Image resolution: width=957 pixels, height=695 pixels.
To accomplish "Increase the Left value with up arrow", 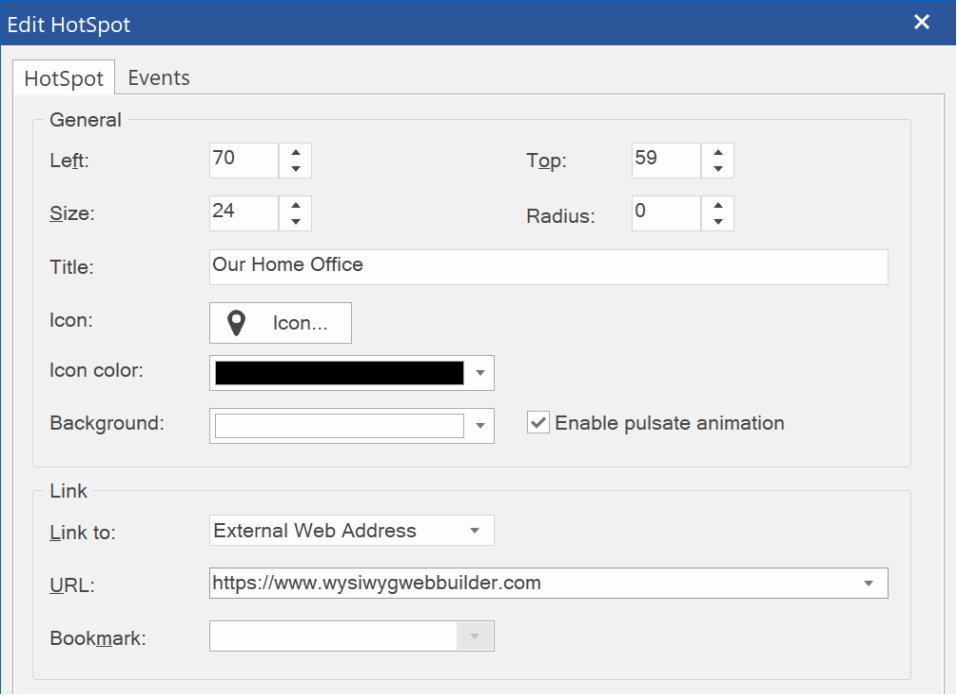I will pyautogui.click(x=296, y=152).
